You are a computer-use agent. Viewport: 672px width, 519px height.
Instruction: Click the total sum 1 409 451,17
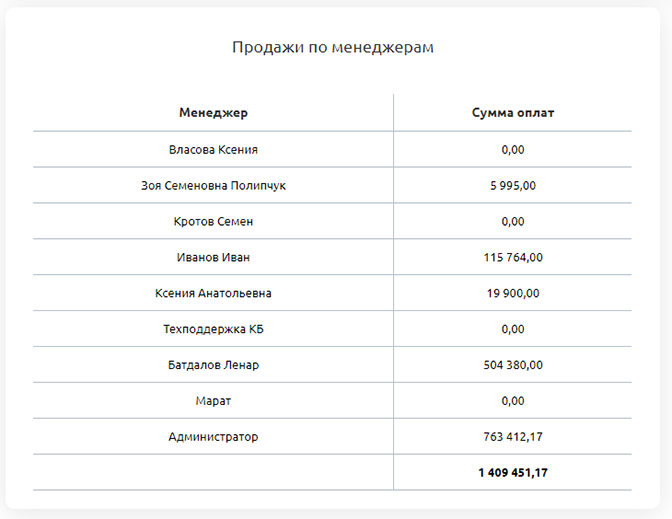(512, 472)
